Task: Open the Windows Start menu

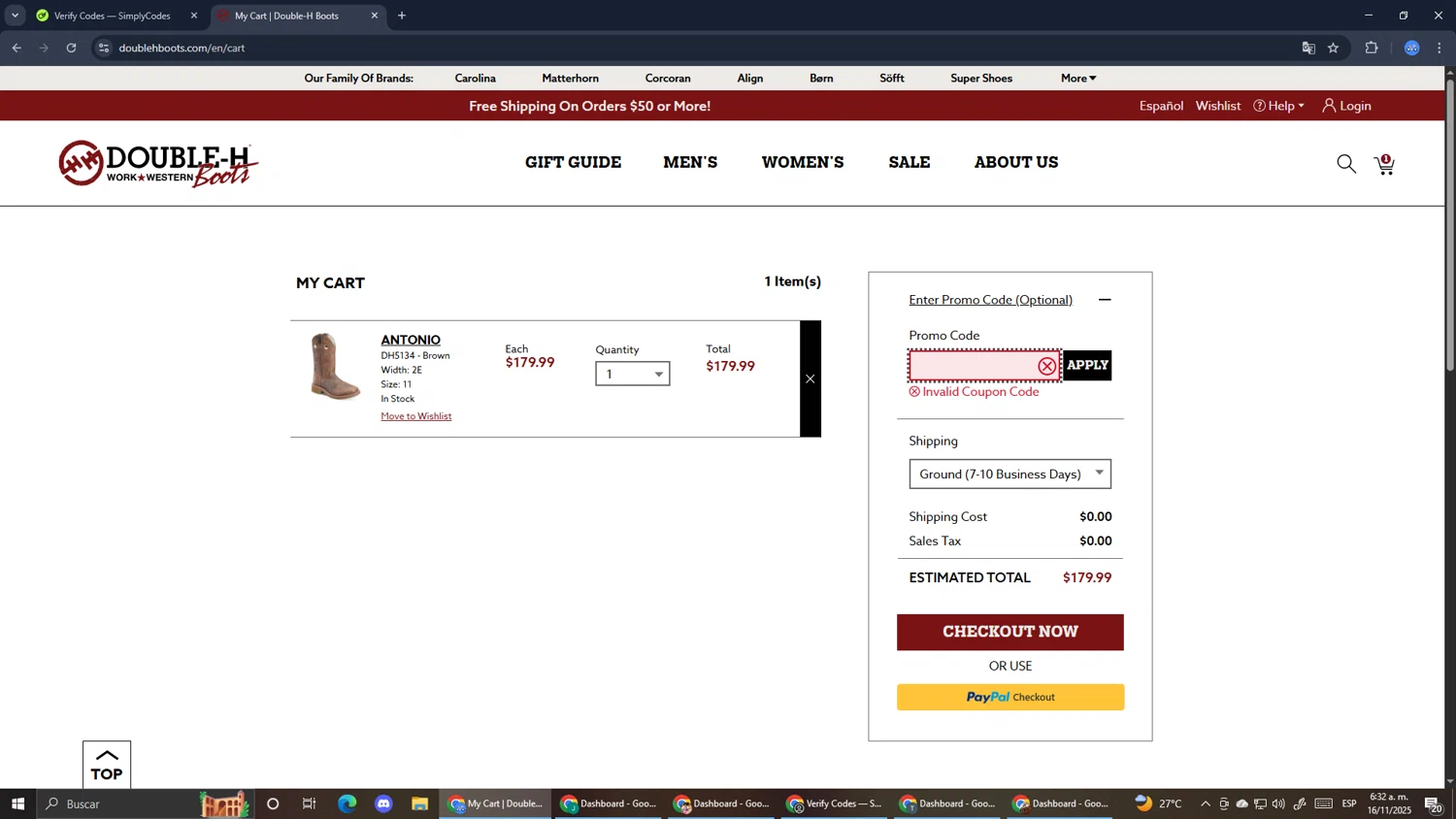Action: [17, 803]
